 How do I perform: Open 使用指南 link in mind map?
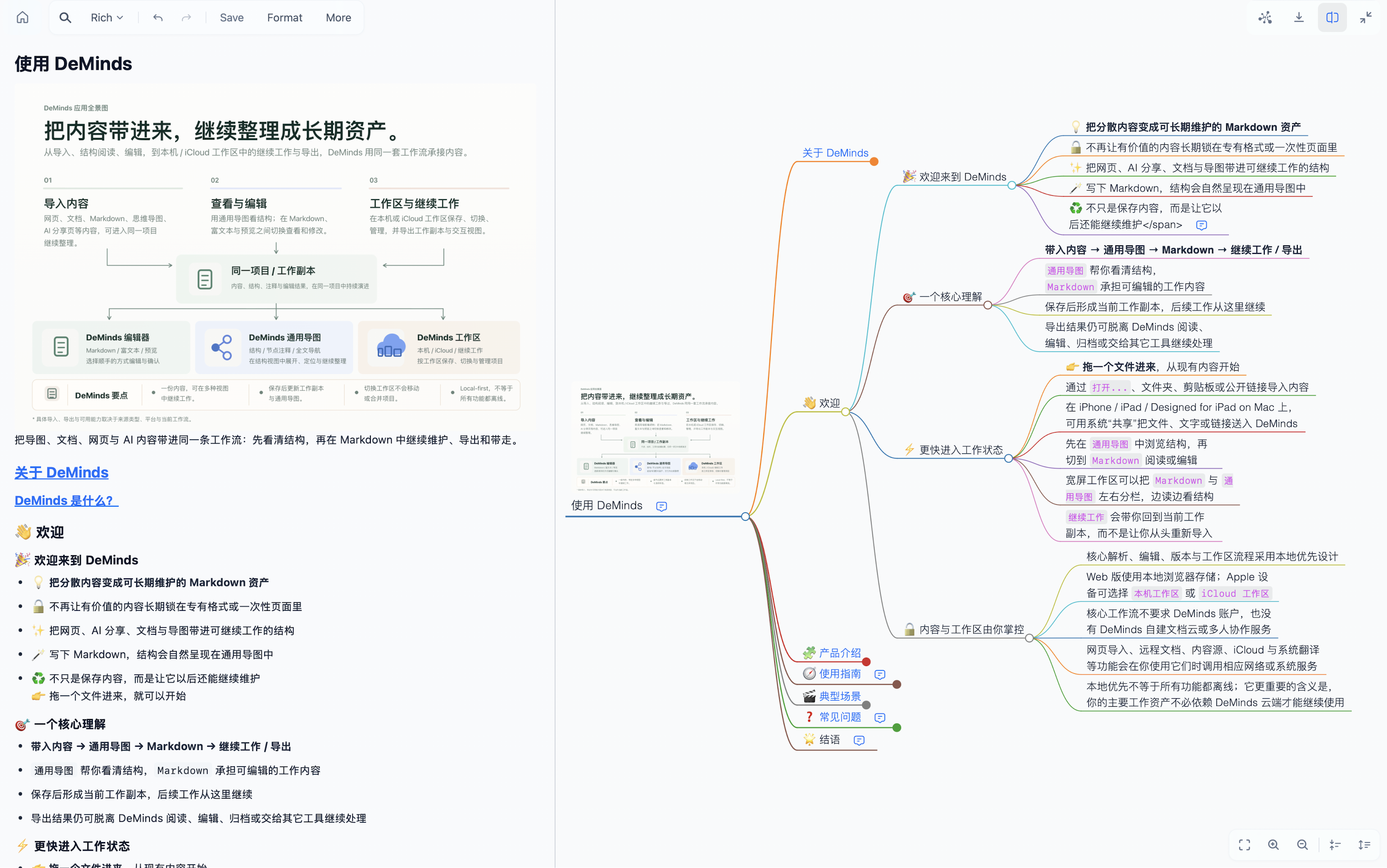(839, 673)
